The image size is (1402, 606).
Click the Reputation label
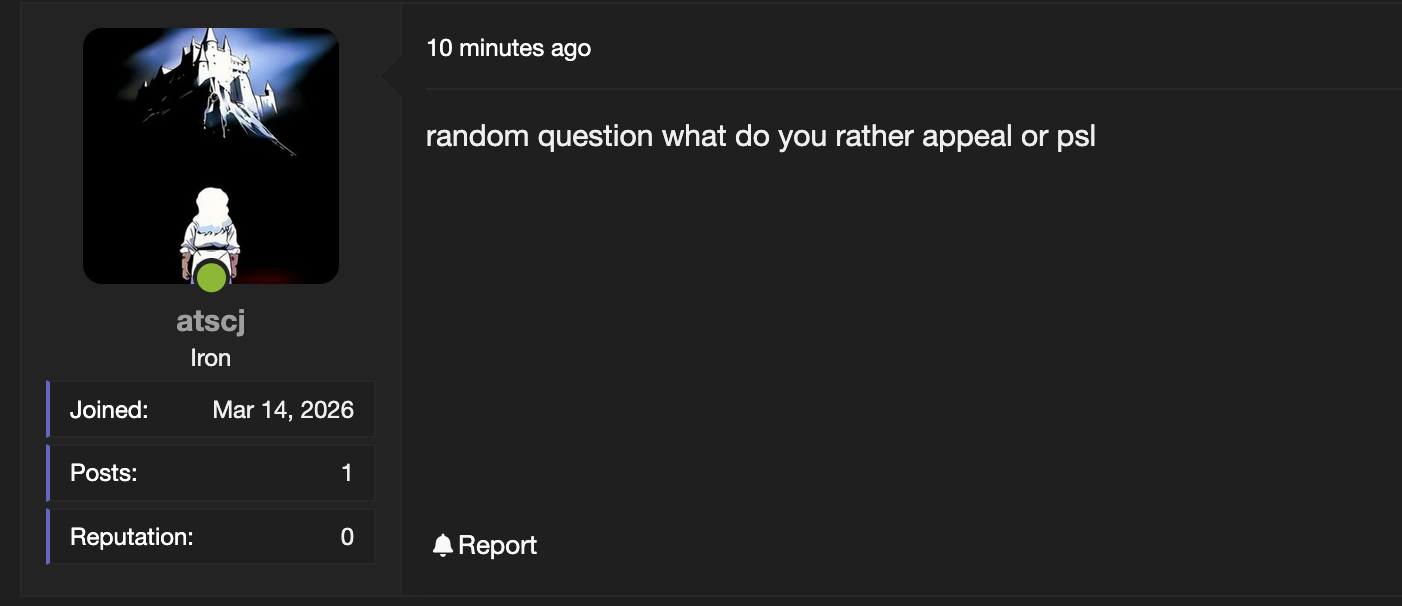(131, 537)
